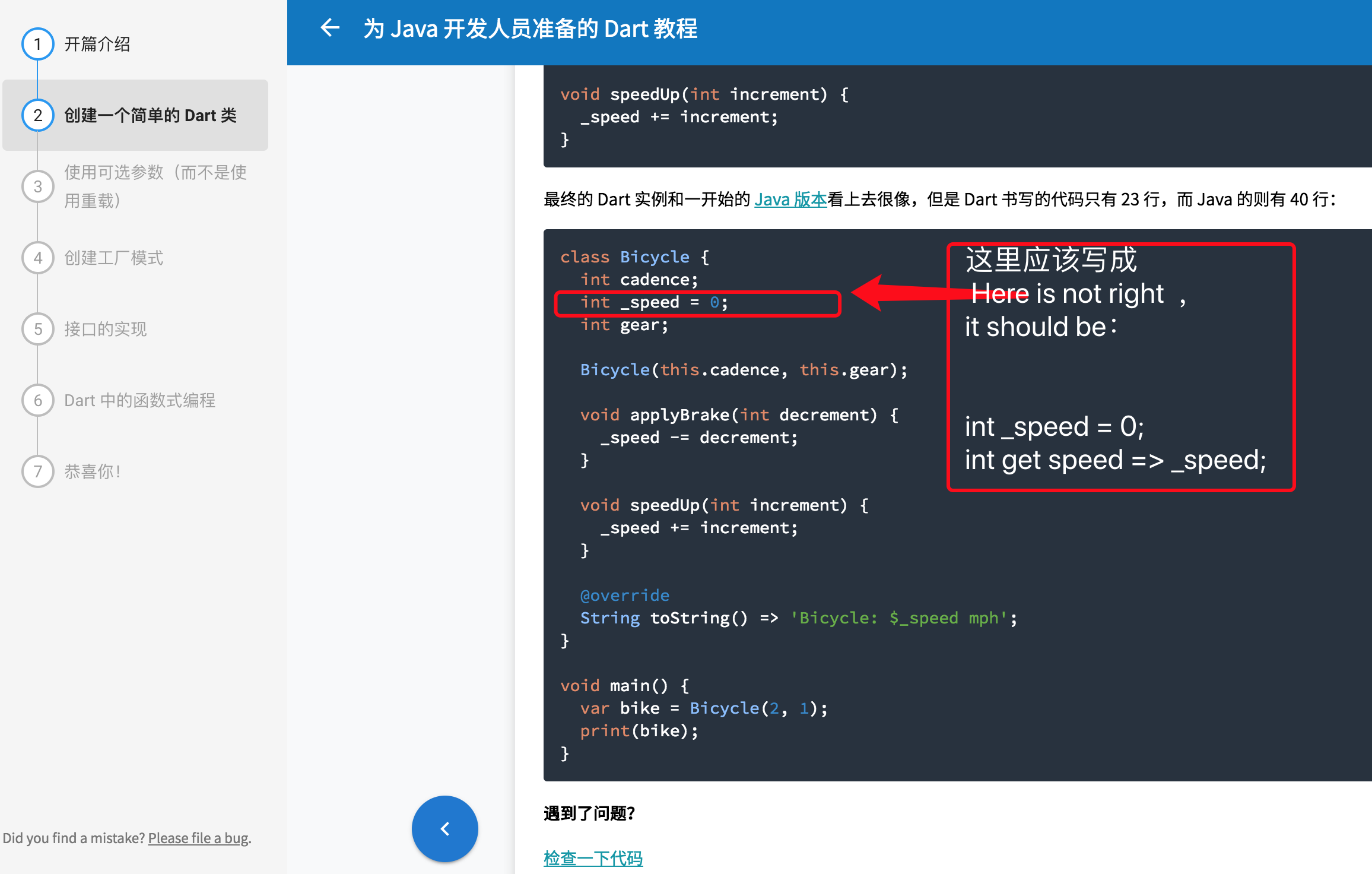Click the 检查一下代码 link

pos(593,858)
